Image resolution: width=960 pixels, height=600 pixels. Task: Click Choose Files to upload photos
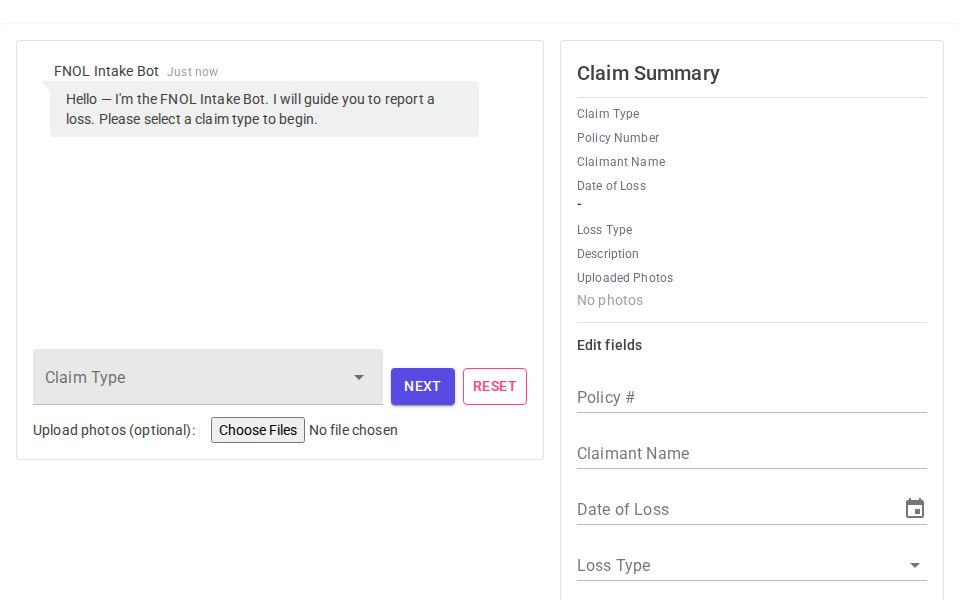tap(258, 430)
